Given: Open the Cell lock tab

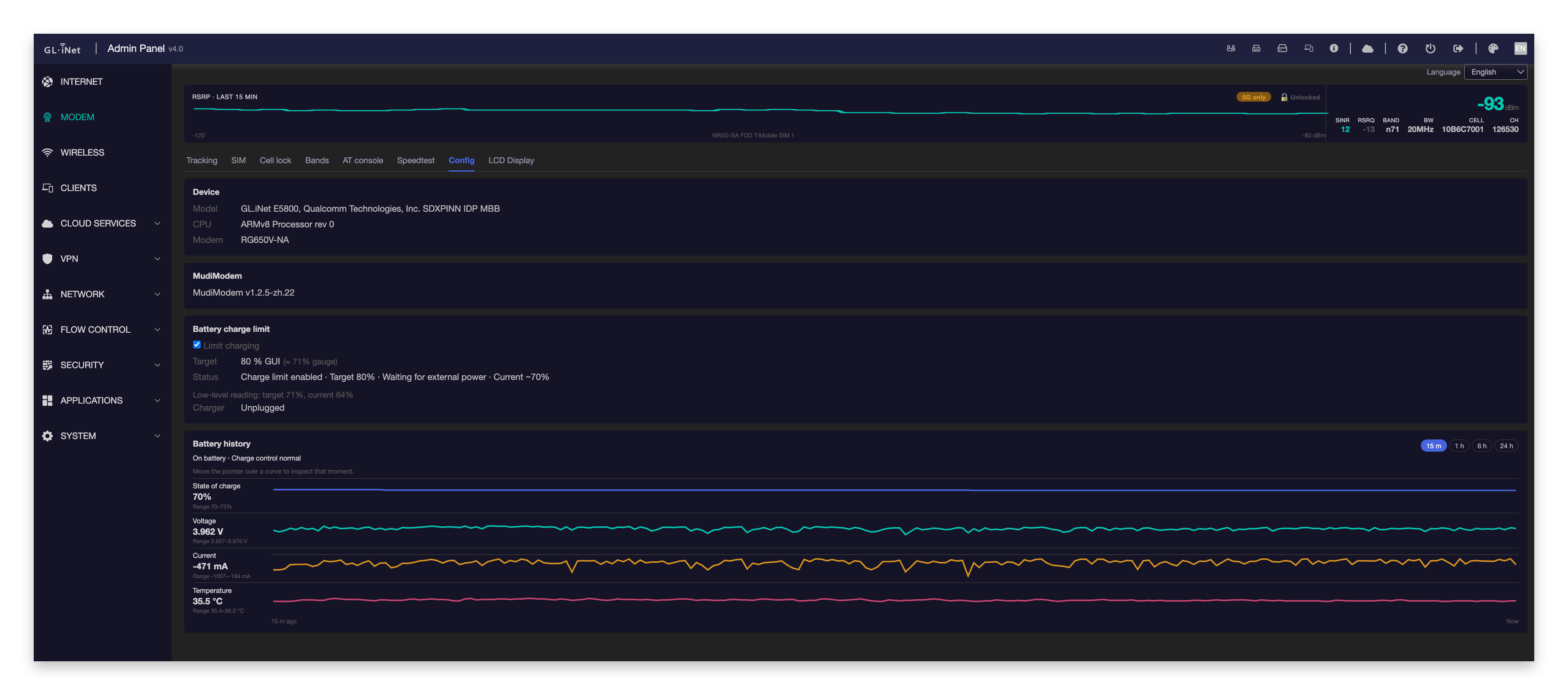Looking at the screenshot, I should (275, 161).
